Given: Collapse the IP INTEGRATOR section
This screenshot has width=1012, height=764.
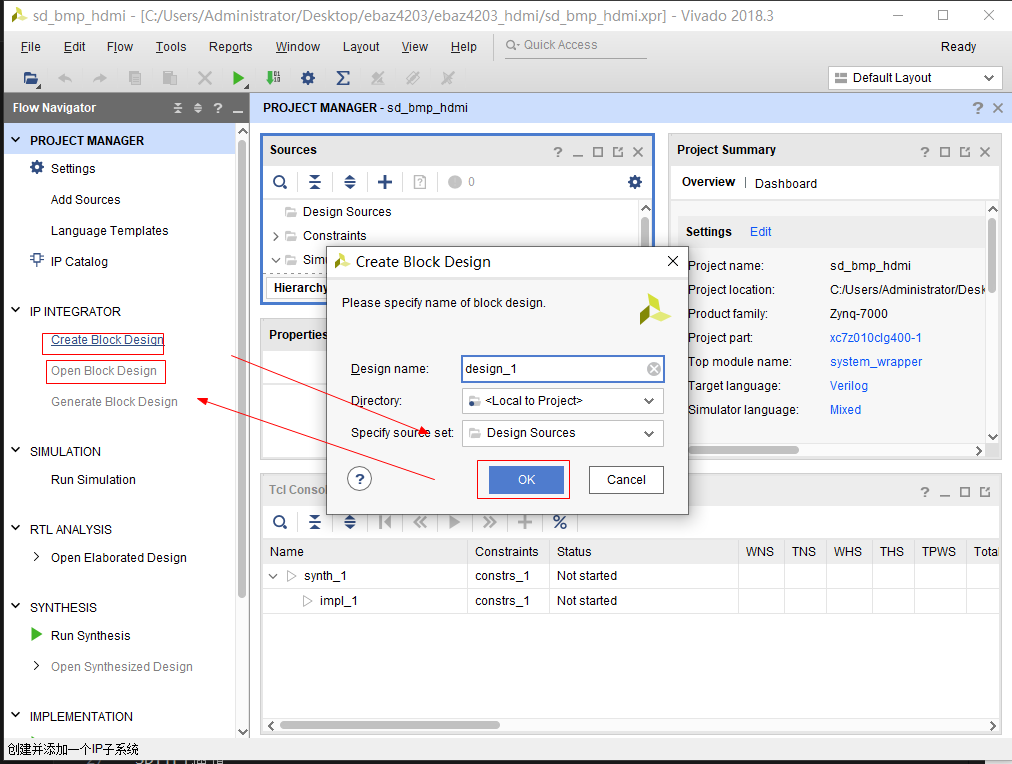Looking at the screenshot, I should coord(16,311).
